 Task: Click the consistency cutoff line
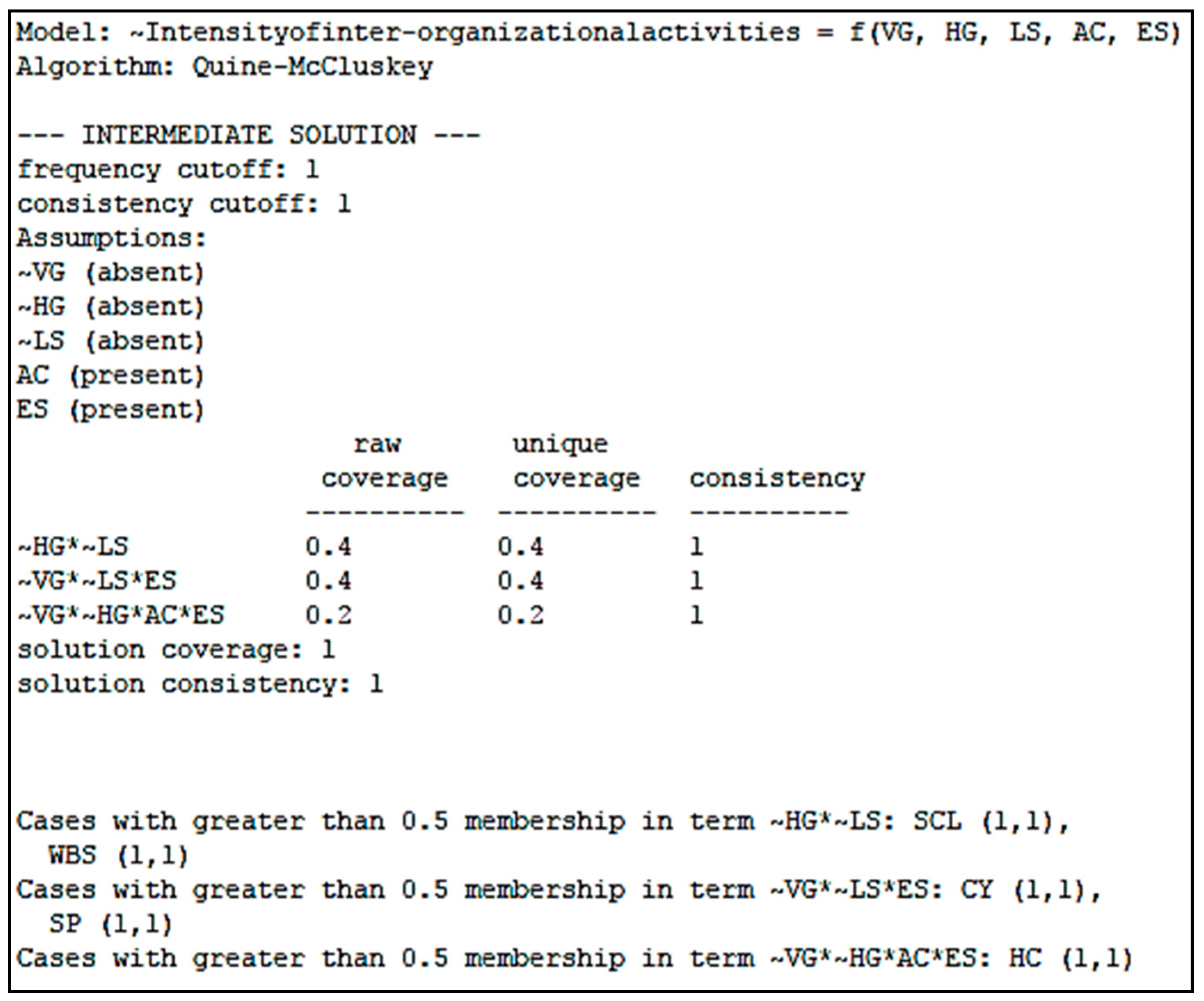point(183,204)
